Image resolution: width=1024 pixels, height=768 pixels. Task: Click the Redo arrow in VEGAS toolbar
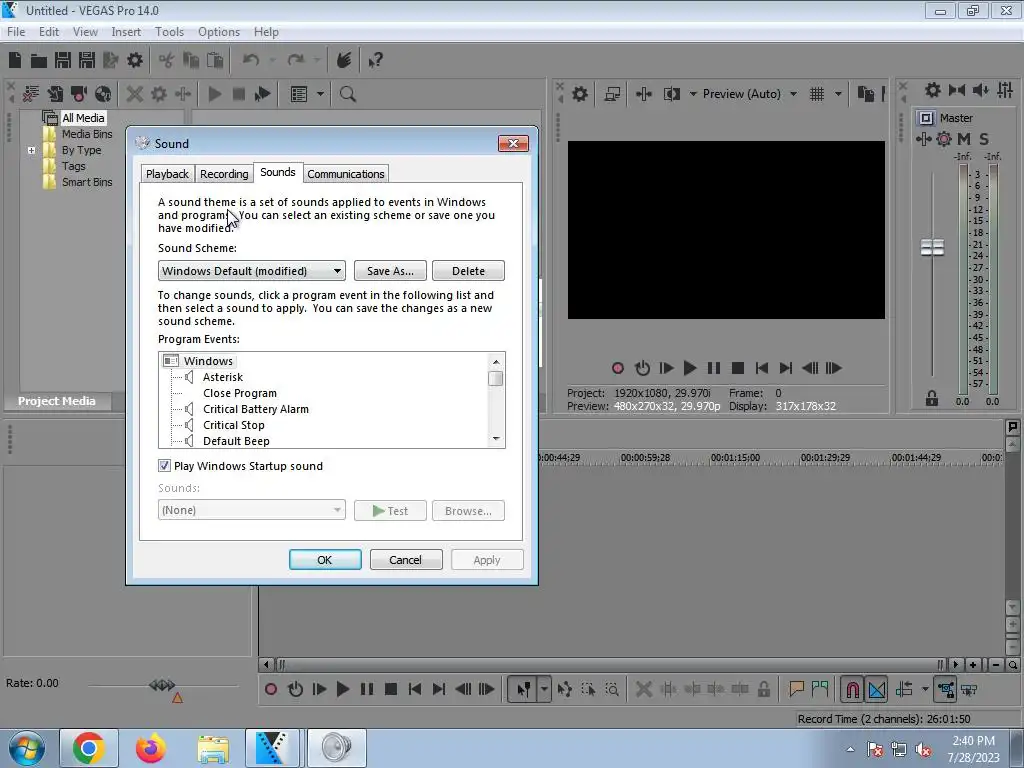click(296, 60)
